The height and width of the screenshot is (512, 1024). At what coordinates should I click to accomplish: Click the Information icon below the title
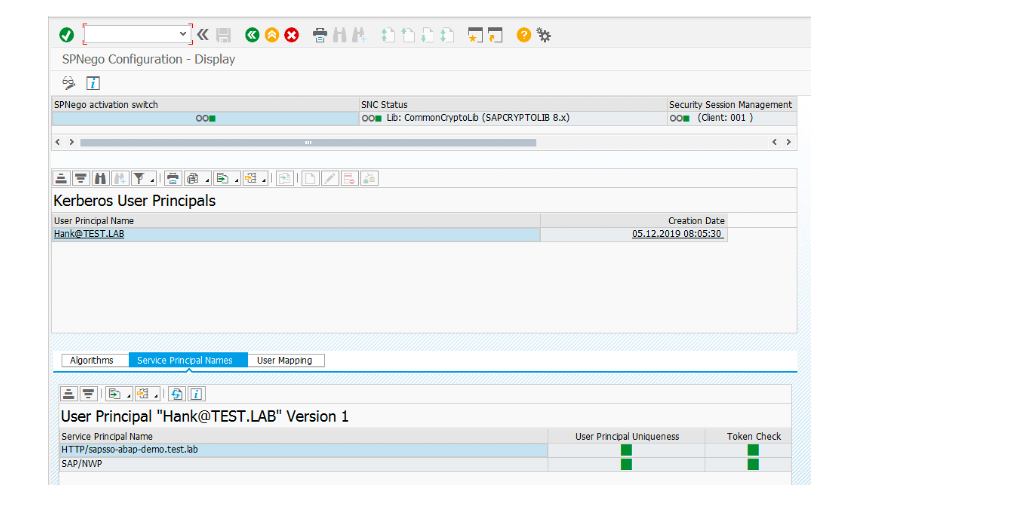click(93, 83)
